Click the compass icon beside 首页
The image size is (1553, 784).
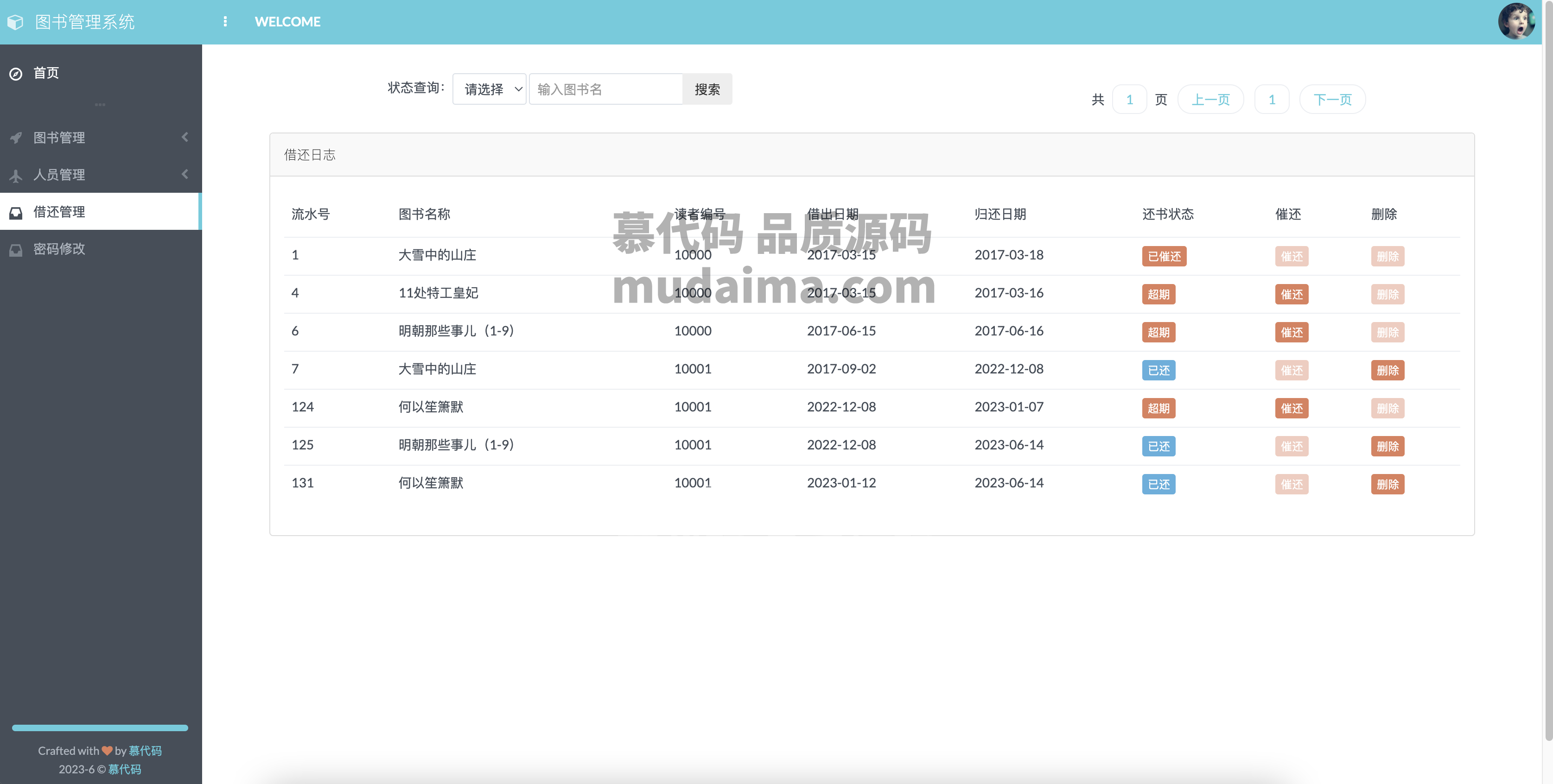click(16, 74)
